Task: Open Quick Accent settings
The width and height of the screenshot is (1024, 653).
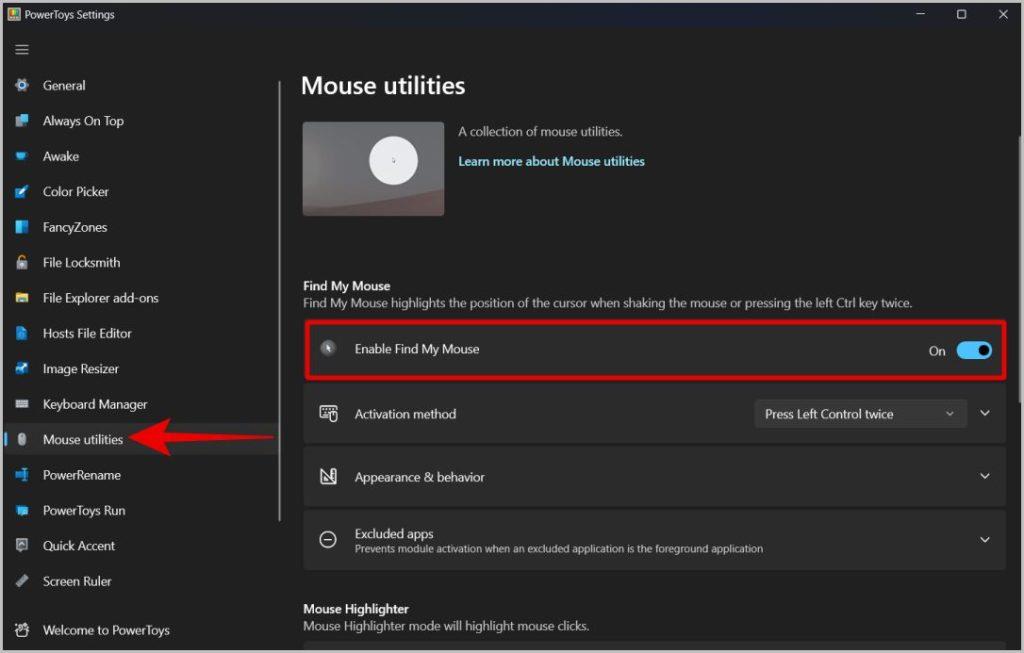Action: (x=78, y=546)
